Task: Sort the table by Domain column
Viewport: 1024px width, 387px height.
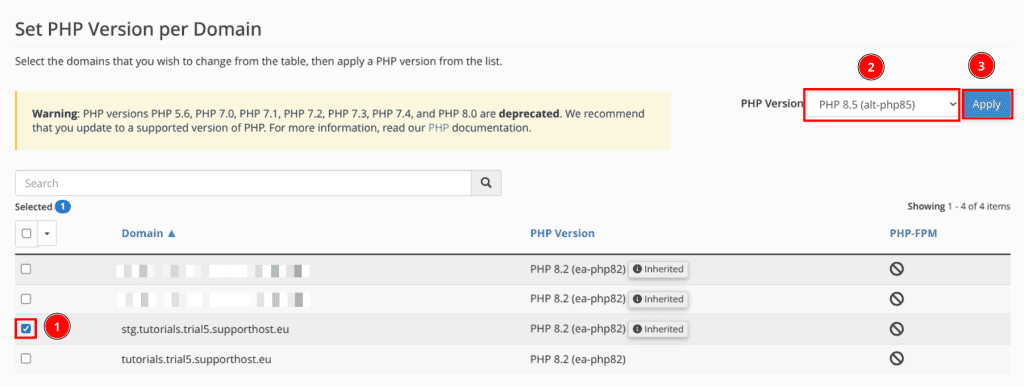Action: 148,233
